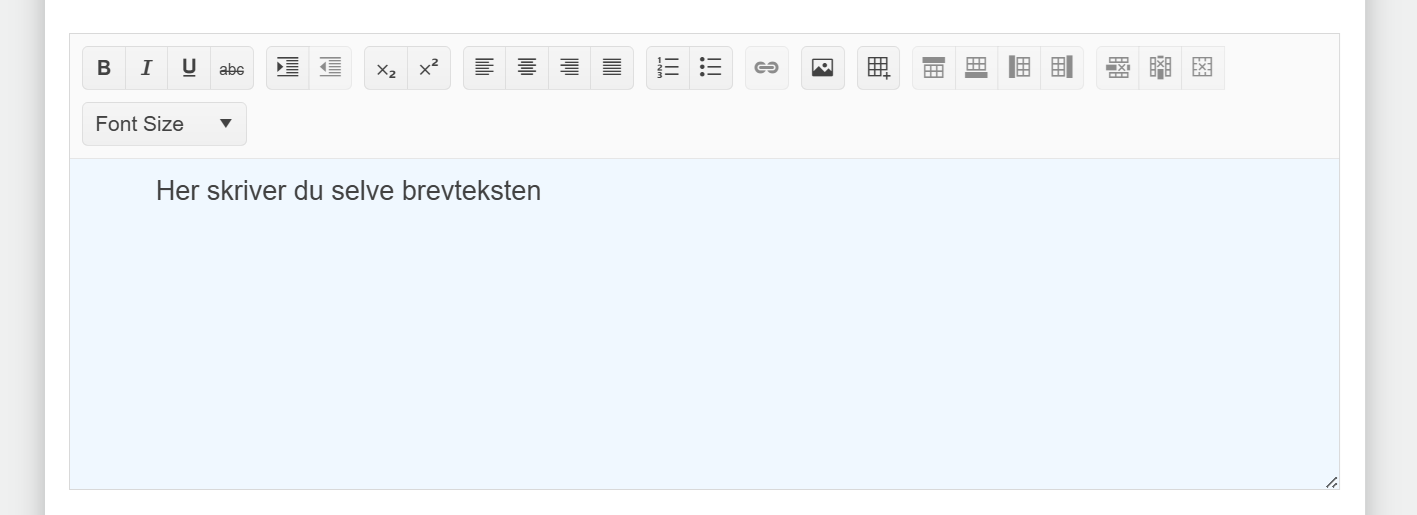The height and width of the screenshot is (515, 1417).
Task: Click into the letter text editor area
Action: pyautogui.click(x=704, y=324)
